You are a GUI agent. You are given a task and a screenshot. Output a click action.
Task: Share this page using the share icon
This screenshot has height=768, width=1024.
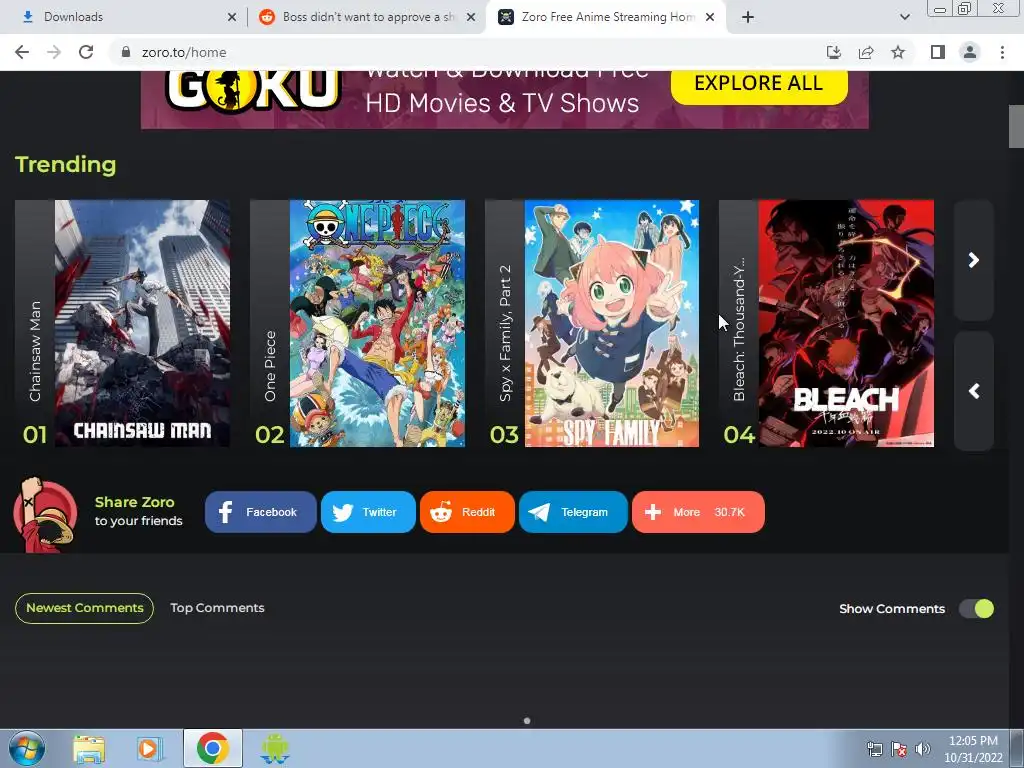coord(866,52)
